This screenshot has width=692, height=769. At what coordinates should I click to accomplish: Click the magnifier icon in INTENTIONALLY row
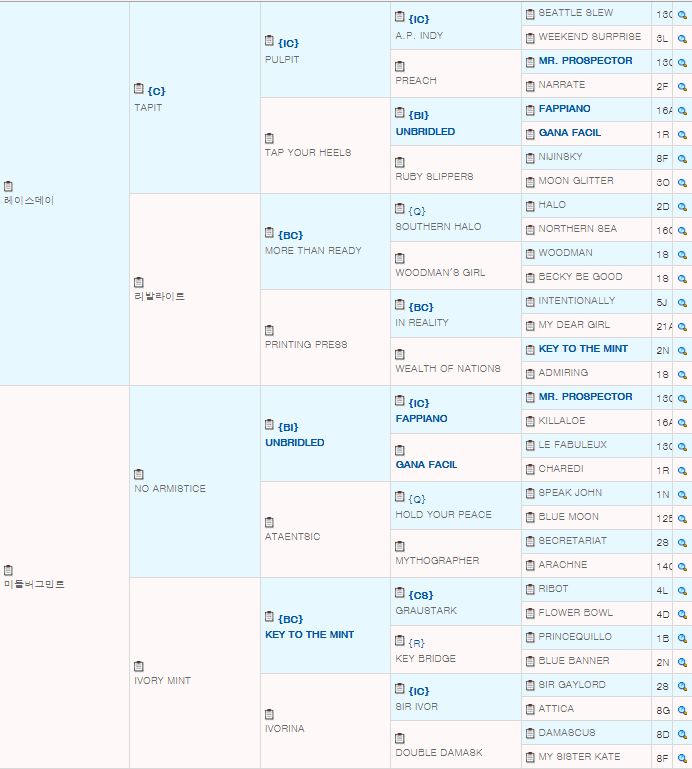682,303
